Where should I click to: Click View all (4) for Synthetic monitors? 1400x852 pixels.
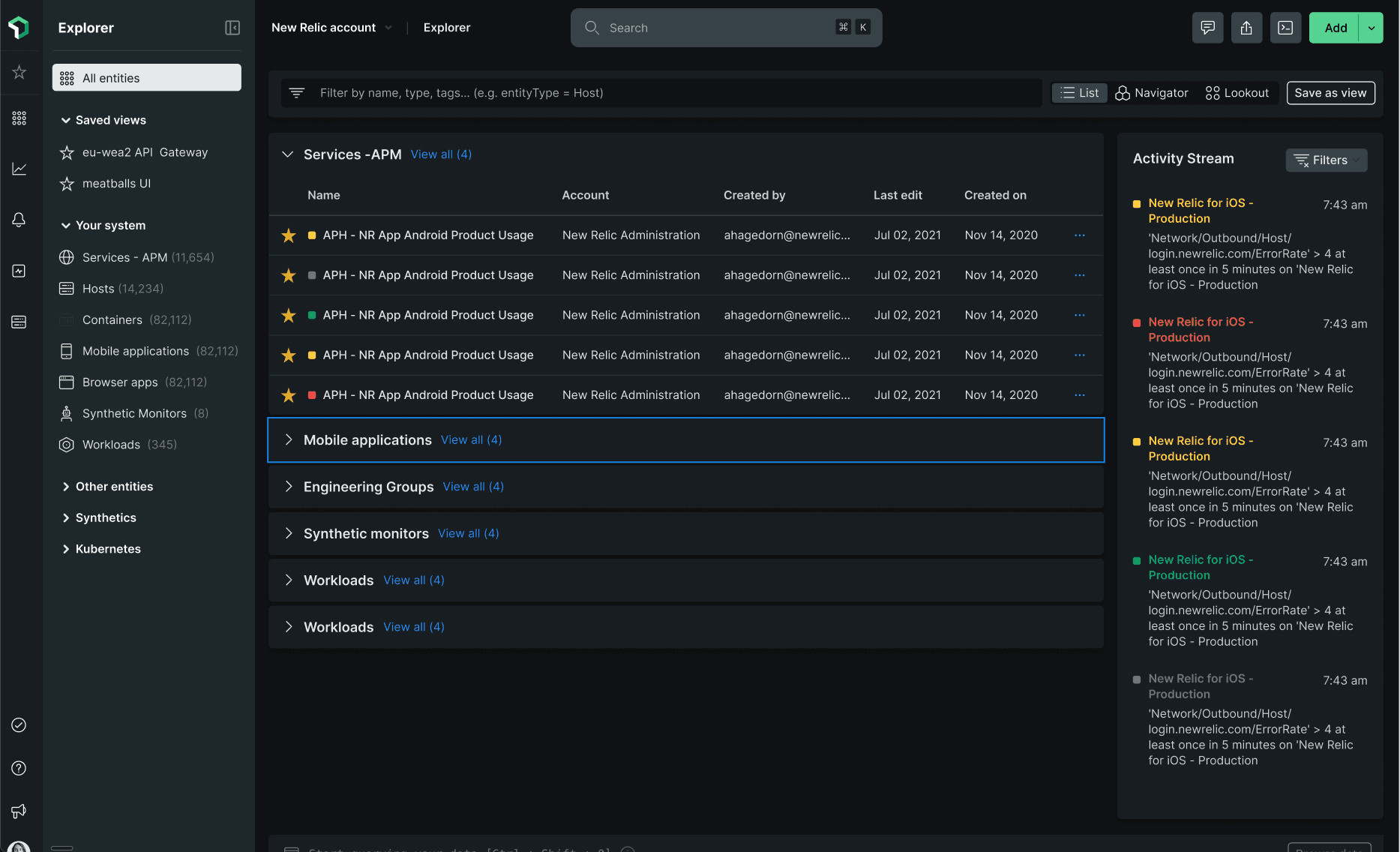pos(469,533)
